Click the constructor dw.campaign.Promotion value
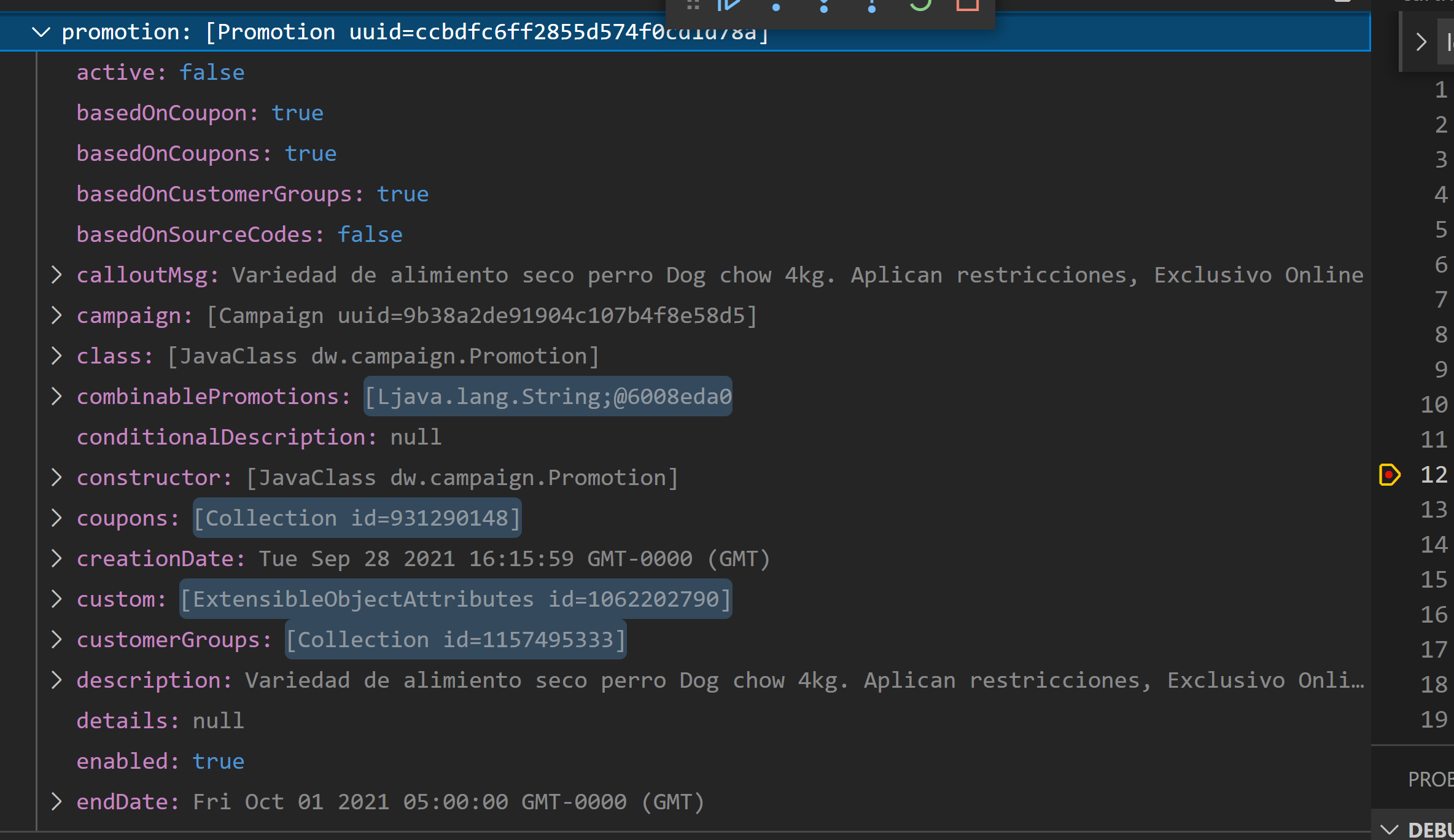 click(x=462, y=478)
